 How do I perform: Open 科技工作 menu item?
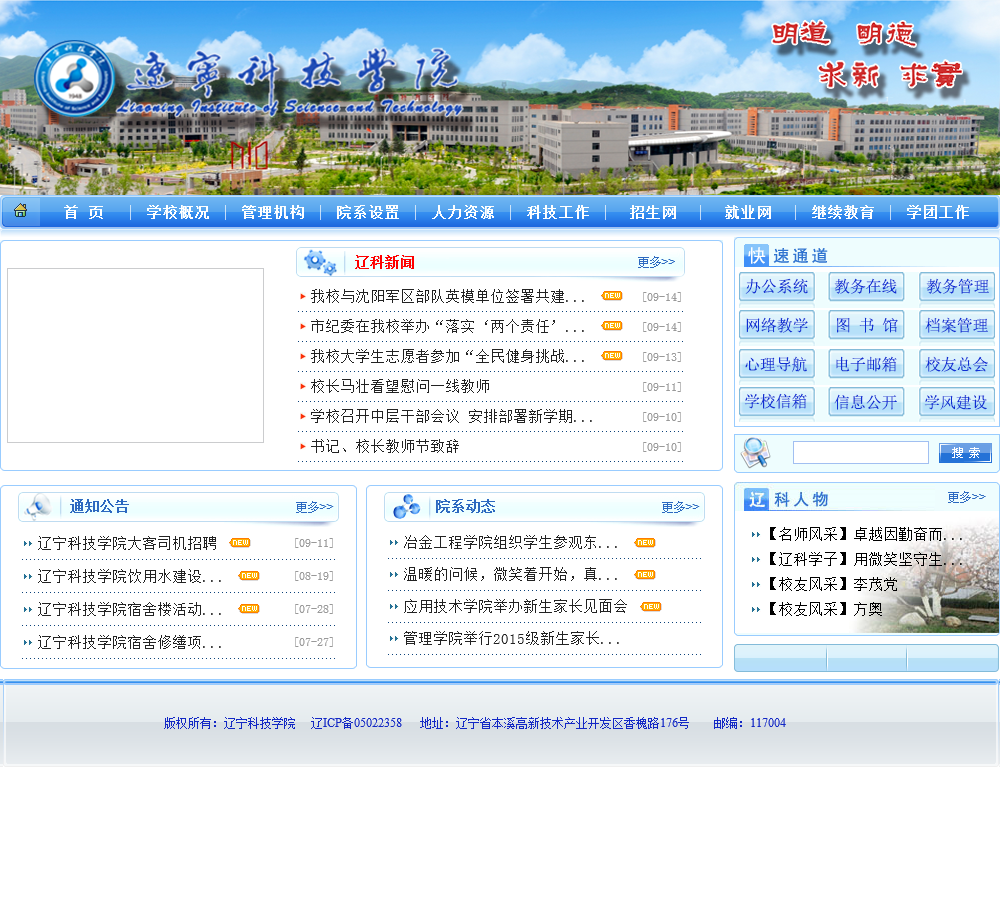point(558,212)
